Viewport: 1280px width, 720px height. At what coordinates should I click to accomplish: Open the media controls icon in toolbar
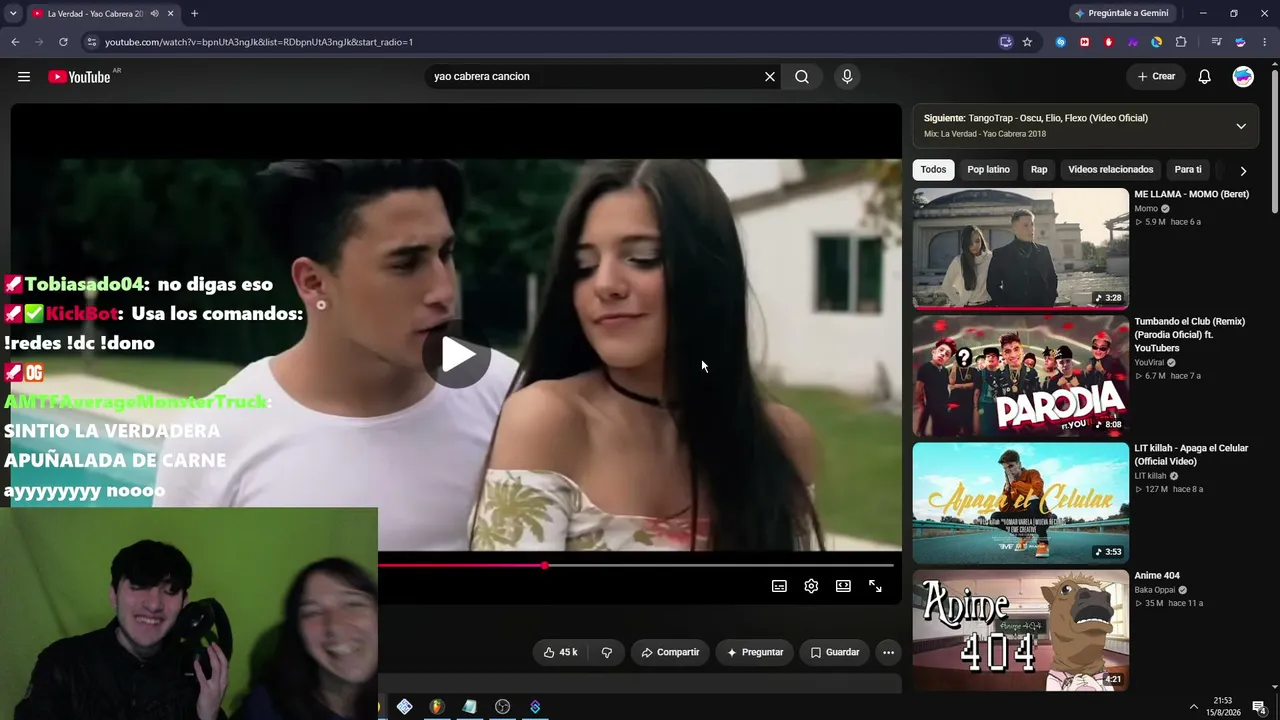[x=1215, y=42]
